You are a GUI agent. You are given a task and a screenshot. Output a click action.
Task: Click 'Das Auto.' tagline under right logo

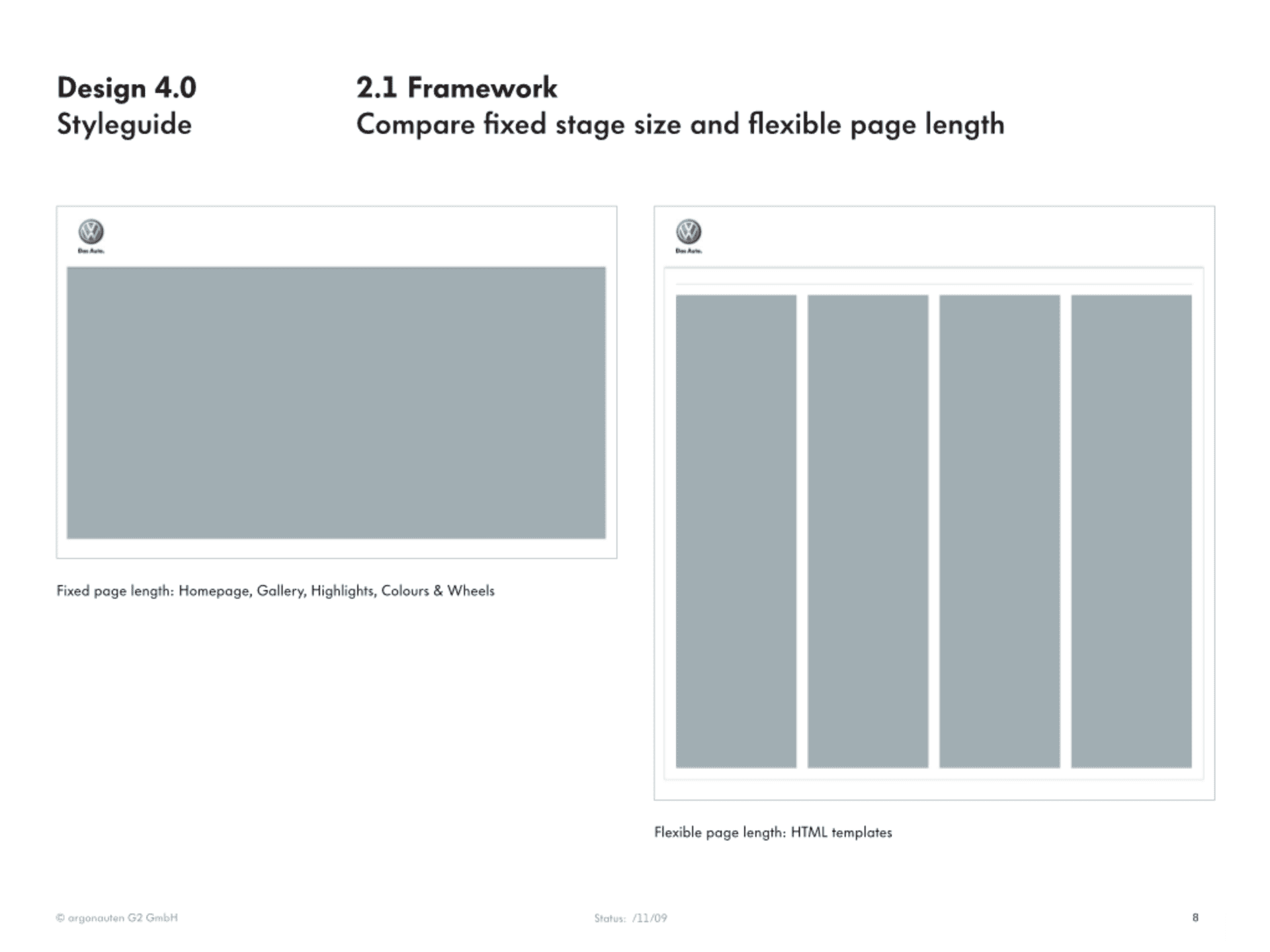click(689, 251)
